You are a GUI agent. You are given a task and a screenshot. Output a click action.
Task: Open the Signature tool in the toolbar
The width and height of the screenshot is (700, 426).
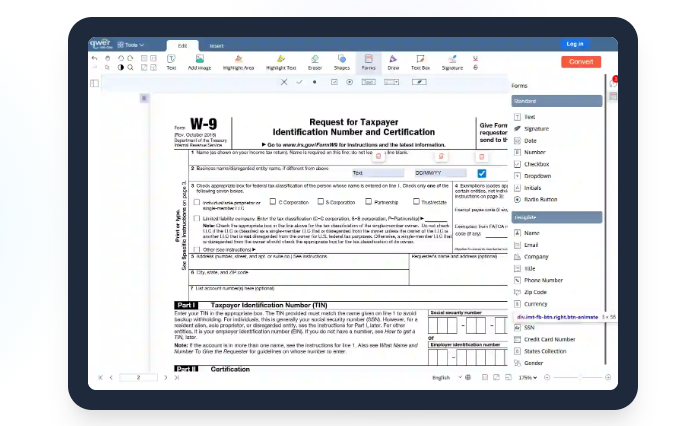click(x=452, y=62)
